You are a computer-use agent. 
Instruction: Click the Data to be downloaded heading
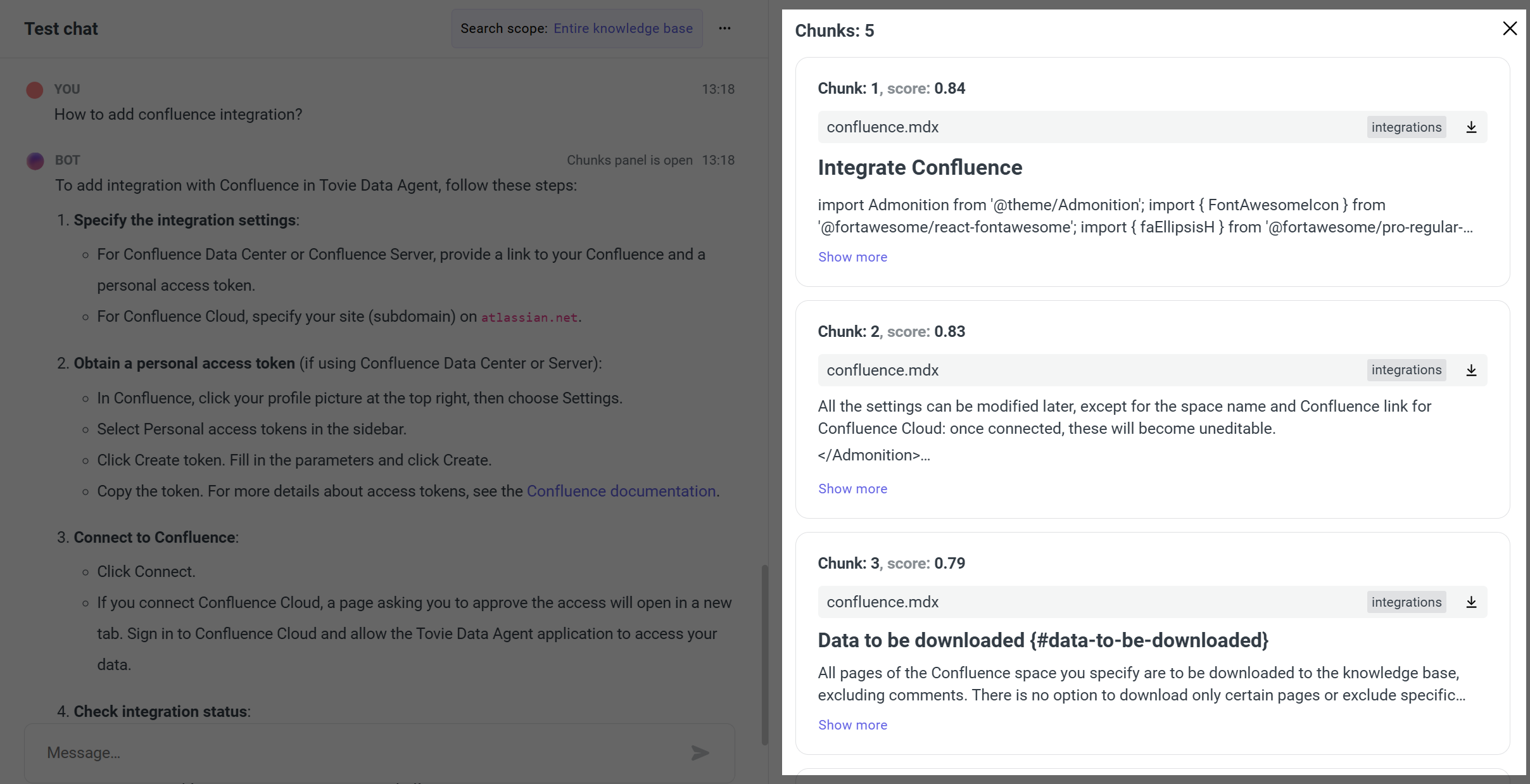pyautogui.click(x=1043, y=640)
